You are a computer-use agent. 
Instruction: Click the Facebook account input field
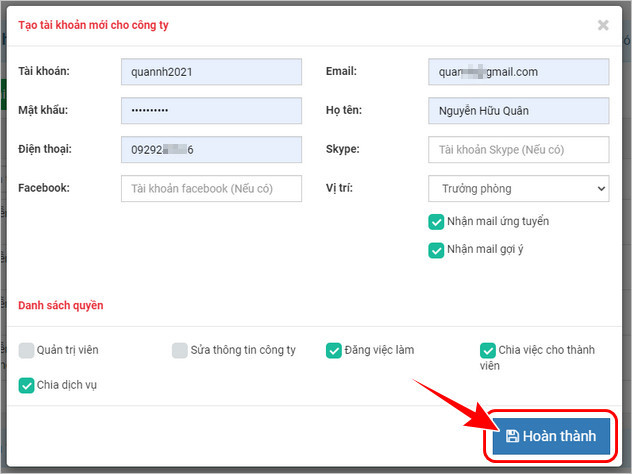[x=211, y=188]
